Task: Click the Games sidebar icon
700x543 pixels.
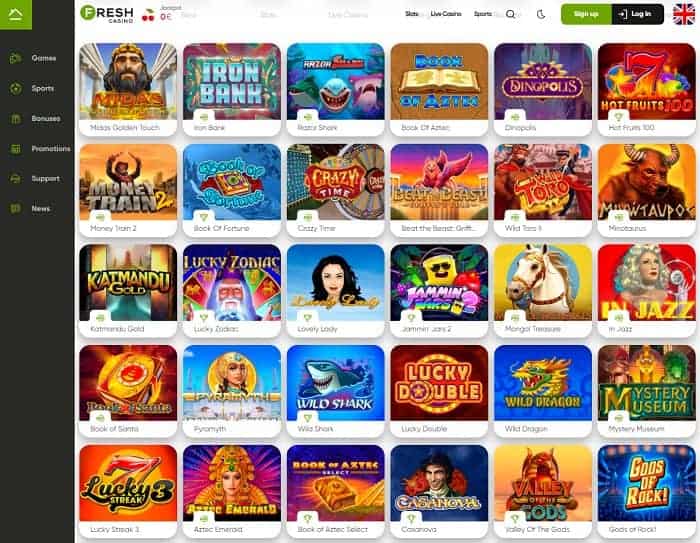Action: point(16,58)
